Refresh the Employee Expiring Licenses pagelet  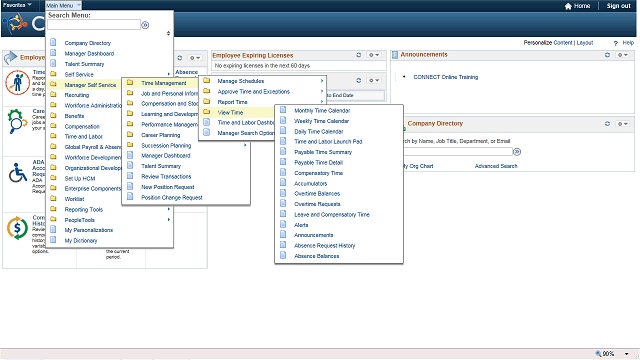tap(358, 55)
